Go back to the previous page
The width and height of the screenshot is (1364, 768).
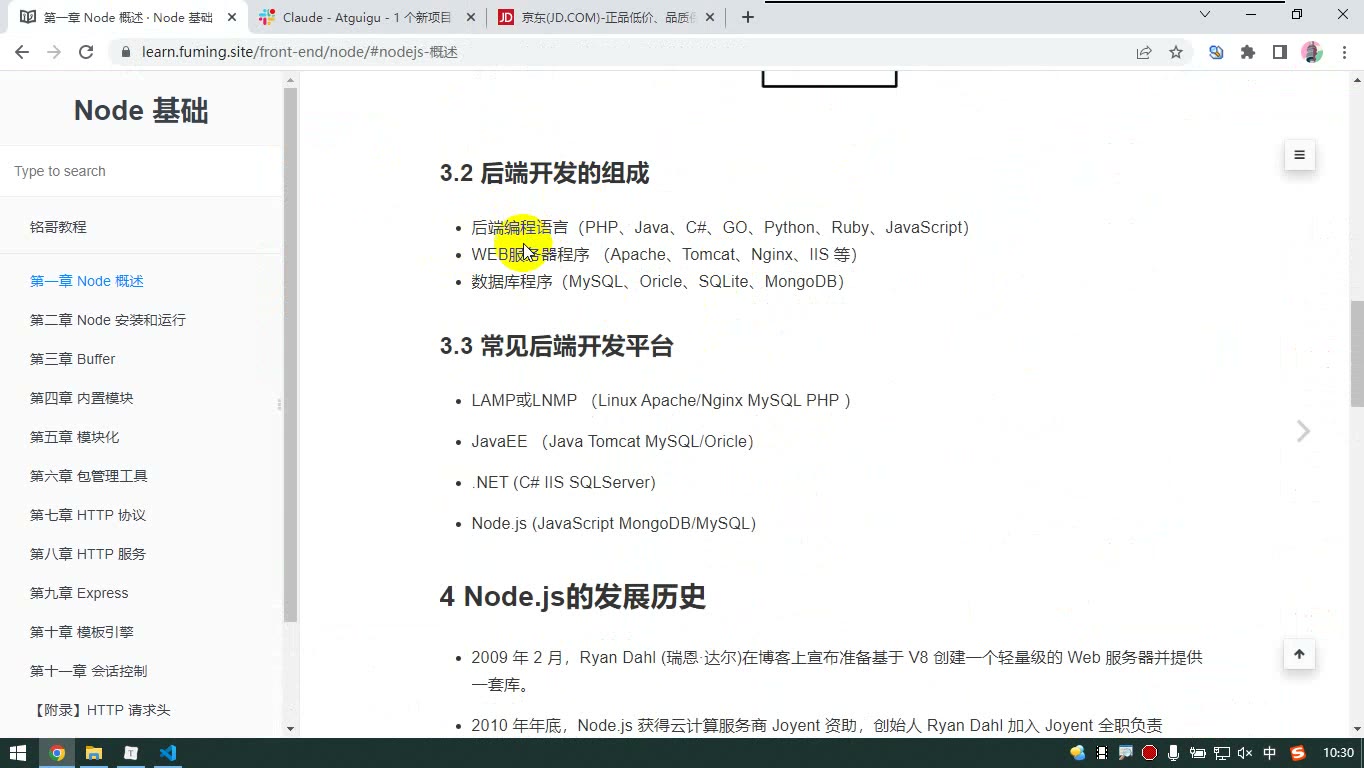pos(22,52)
